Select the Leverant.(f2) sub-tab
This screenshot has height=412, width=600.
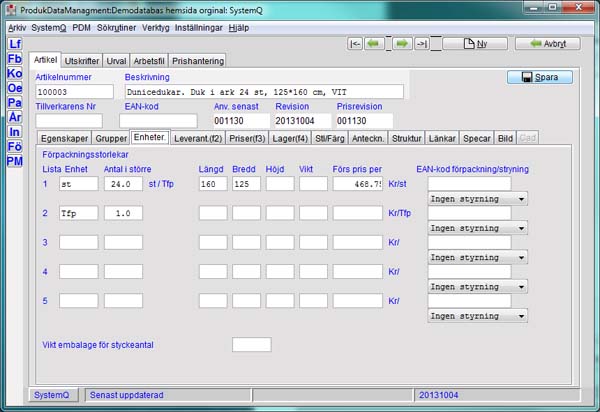tap(198, 138)
